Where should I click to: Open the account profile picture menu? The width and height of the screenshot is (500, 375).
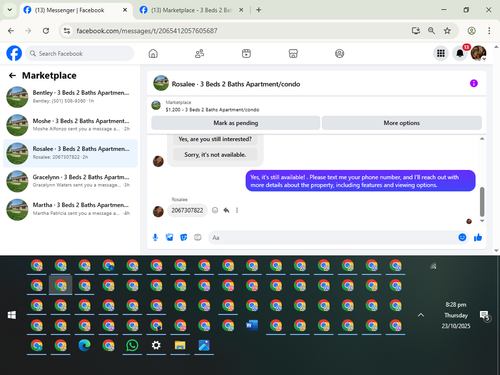tap(478, 53)
